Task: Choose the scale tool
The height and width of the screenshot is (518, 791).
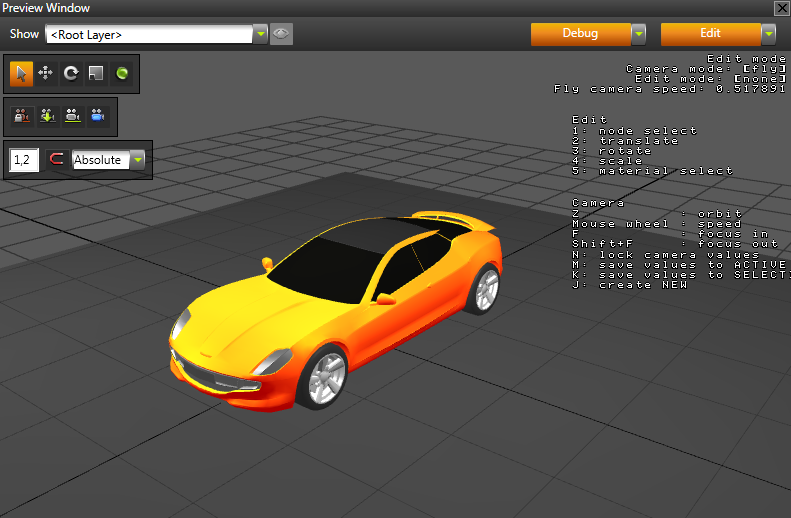Action: [x=96, y=73]
